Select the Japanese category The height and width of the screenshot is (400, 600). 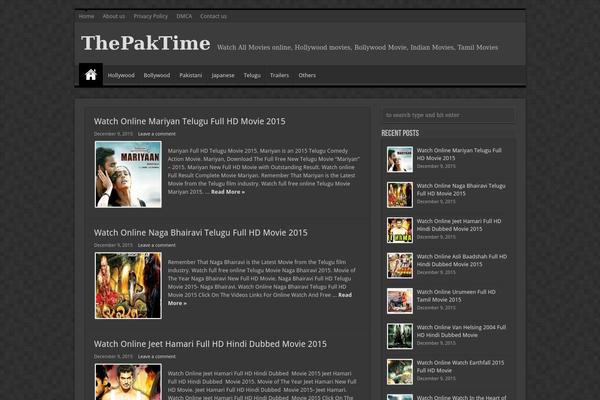pyautogui.click(x=223, y=75)
